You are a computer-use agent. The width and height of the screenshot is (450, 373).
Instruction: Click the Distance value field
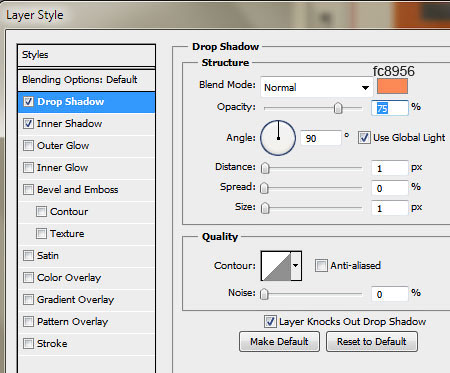pyautogui.click(x=390, y=168)
